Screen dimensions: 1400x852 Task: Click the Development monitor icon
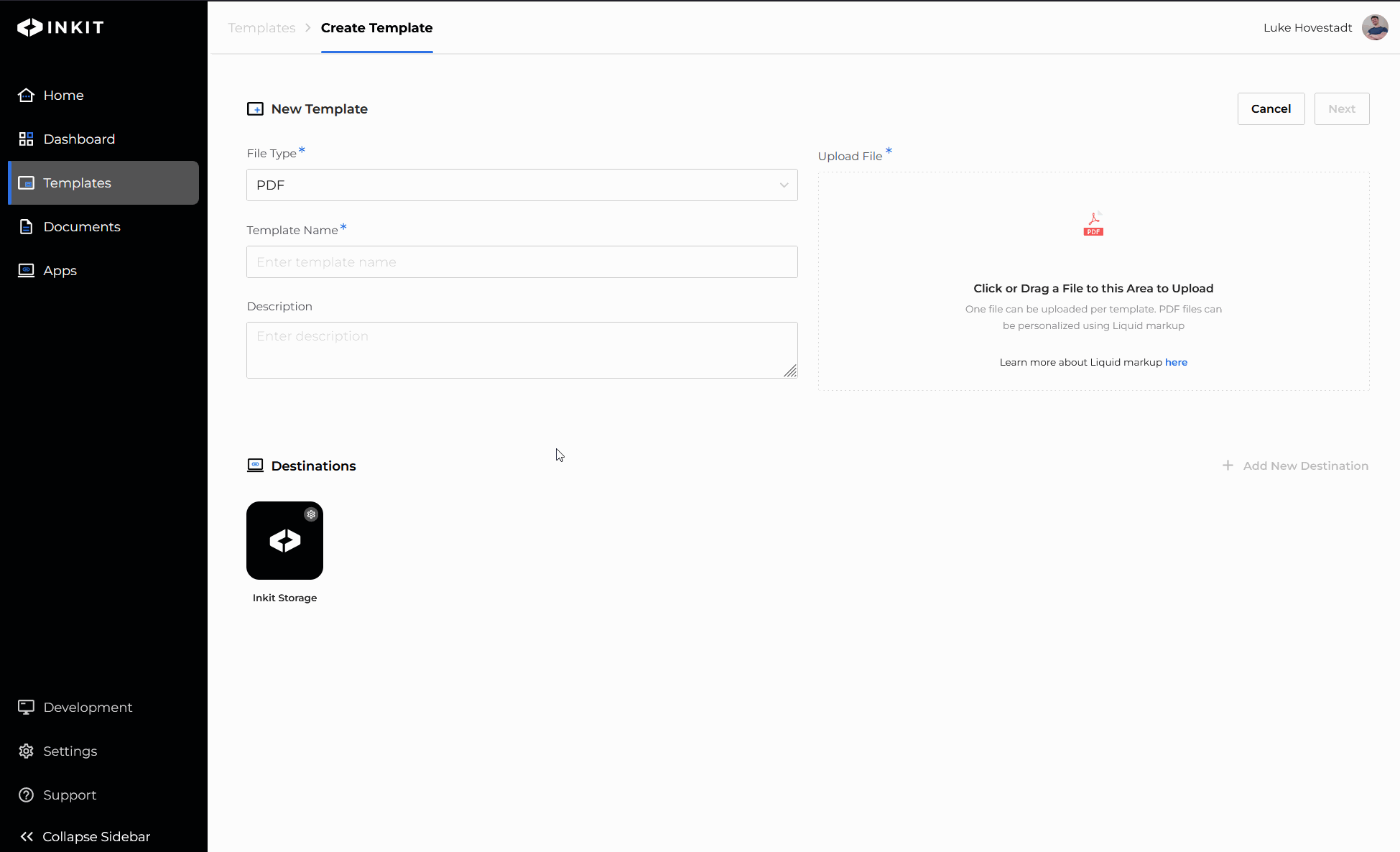pyautogui.click(x=27, y=708)
